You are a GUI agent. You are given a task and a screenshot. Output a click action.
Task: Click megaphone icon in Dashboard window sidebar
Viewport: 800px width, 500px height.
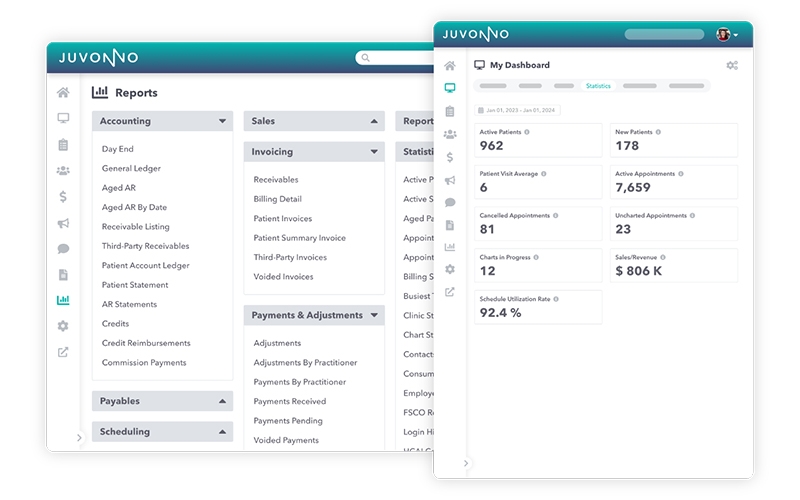coord(449,180)
